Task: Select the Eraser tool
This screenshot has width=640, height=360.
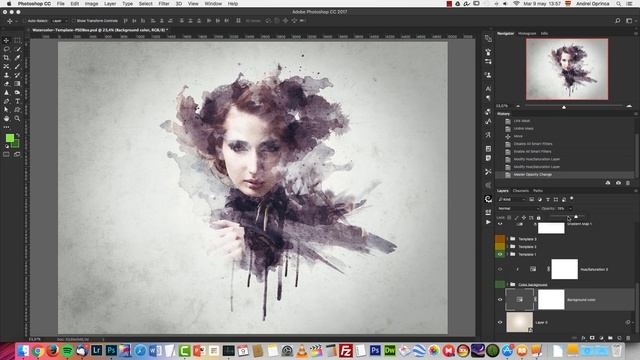Action: coord(7,84)
